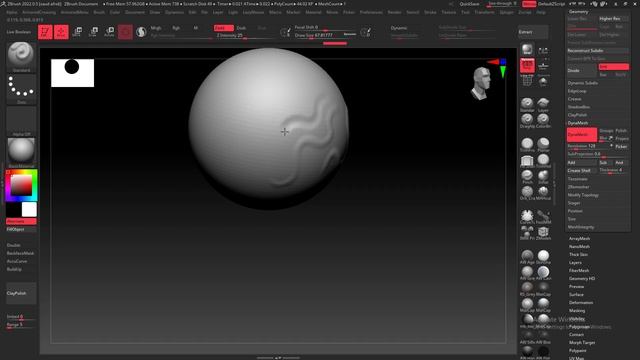Image resolution: width=640 pixels, height=360 pixels.
Task: Adjust the Draw Size slider
Action: pos(326,36)
